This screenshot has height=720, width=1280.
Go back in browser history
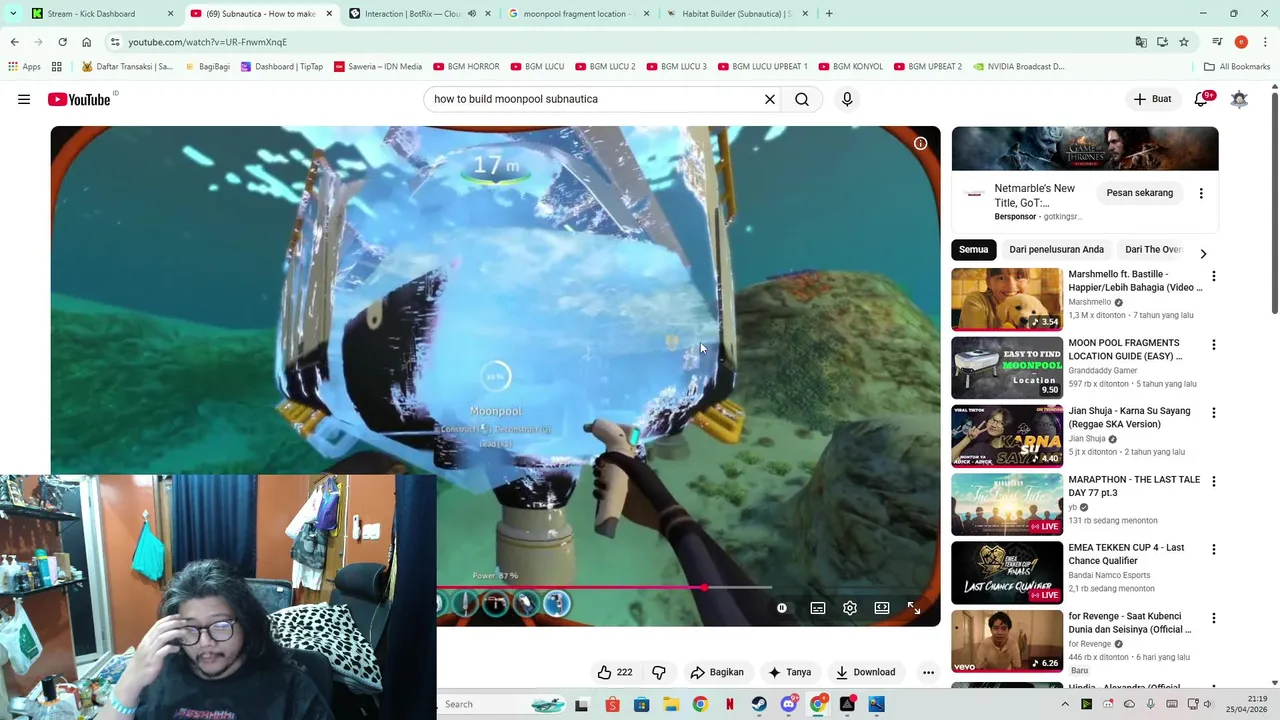[14, 42]
